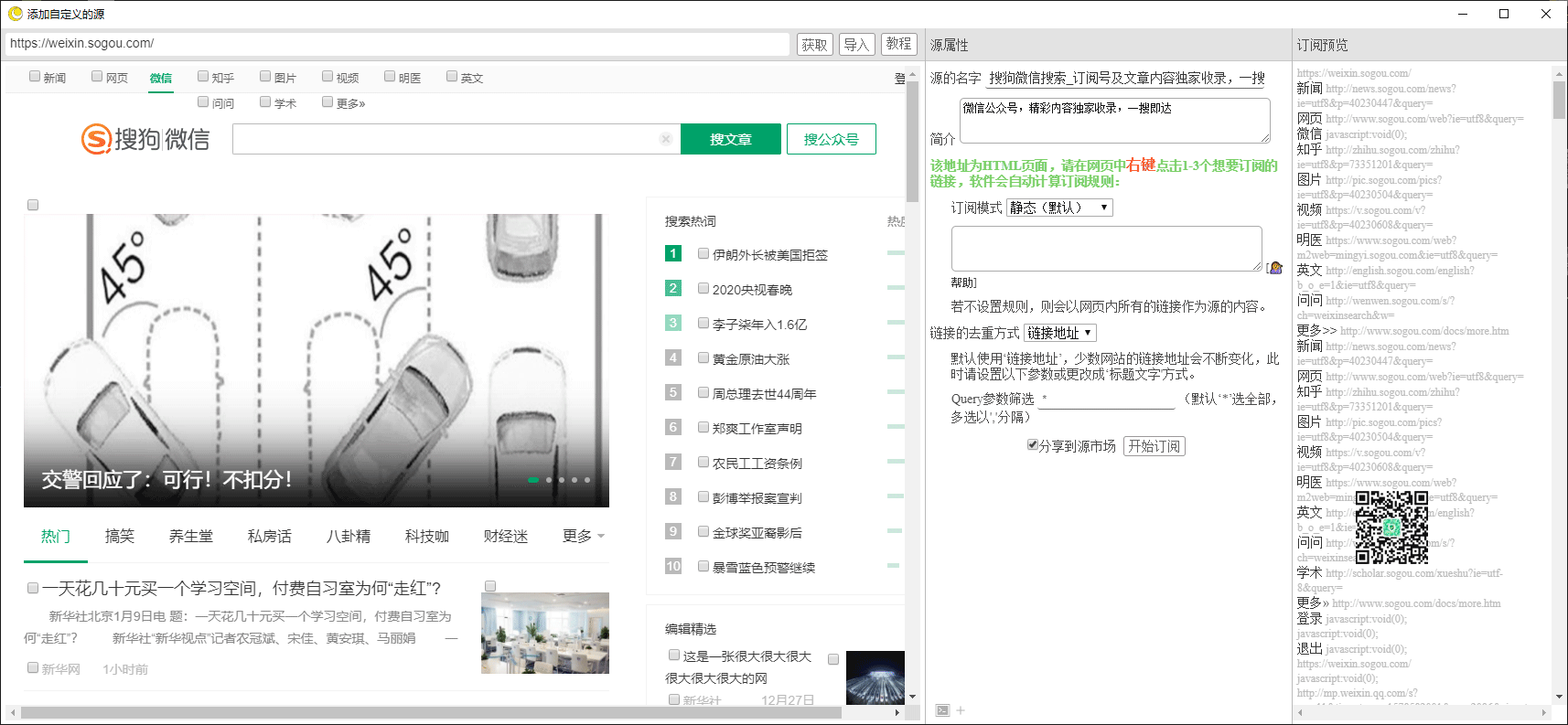
Task: Open the 订阅模式 dropdown
Action: coord(1059,208)
